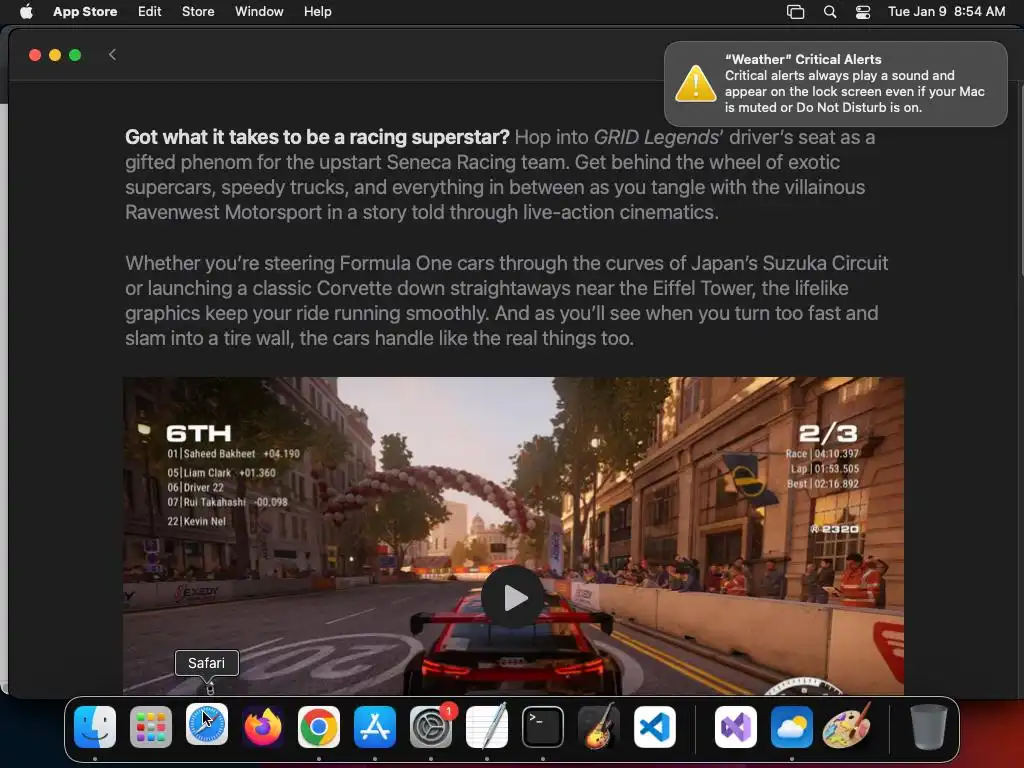
Task: Launch Terminal from the Dock
Action: [543, 727]
